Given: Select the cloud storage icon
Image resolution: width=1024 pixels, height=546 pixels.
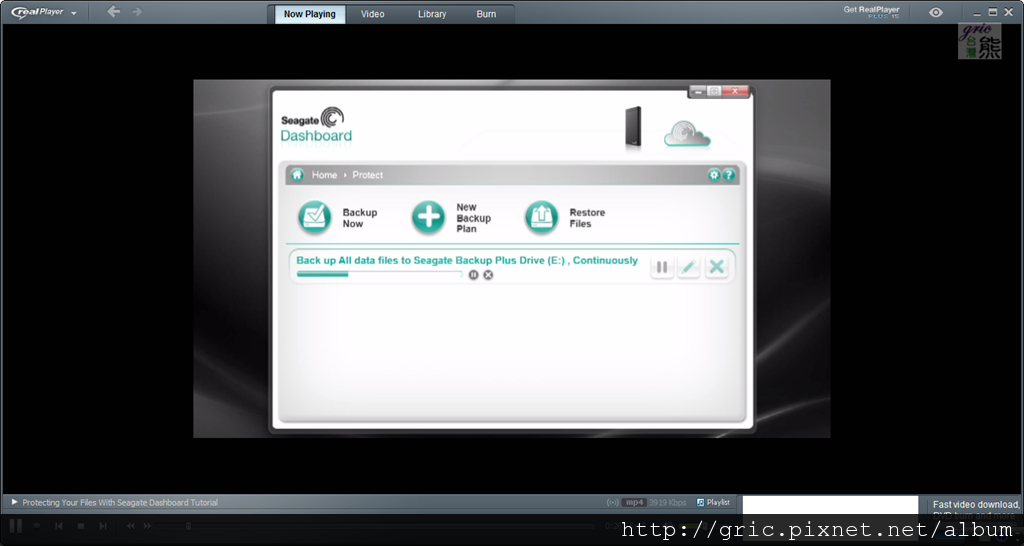Looking at the screenshot, I should coord(687,134).
